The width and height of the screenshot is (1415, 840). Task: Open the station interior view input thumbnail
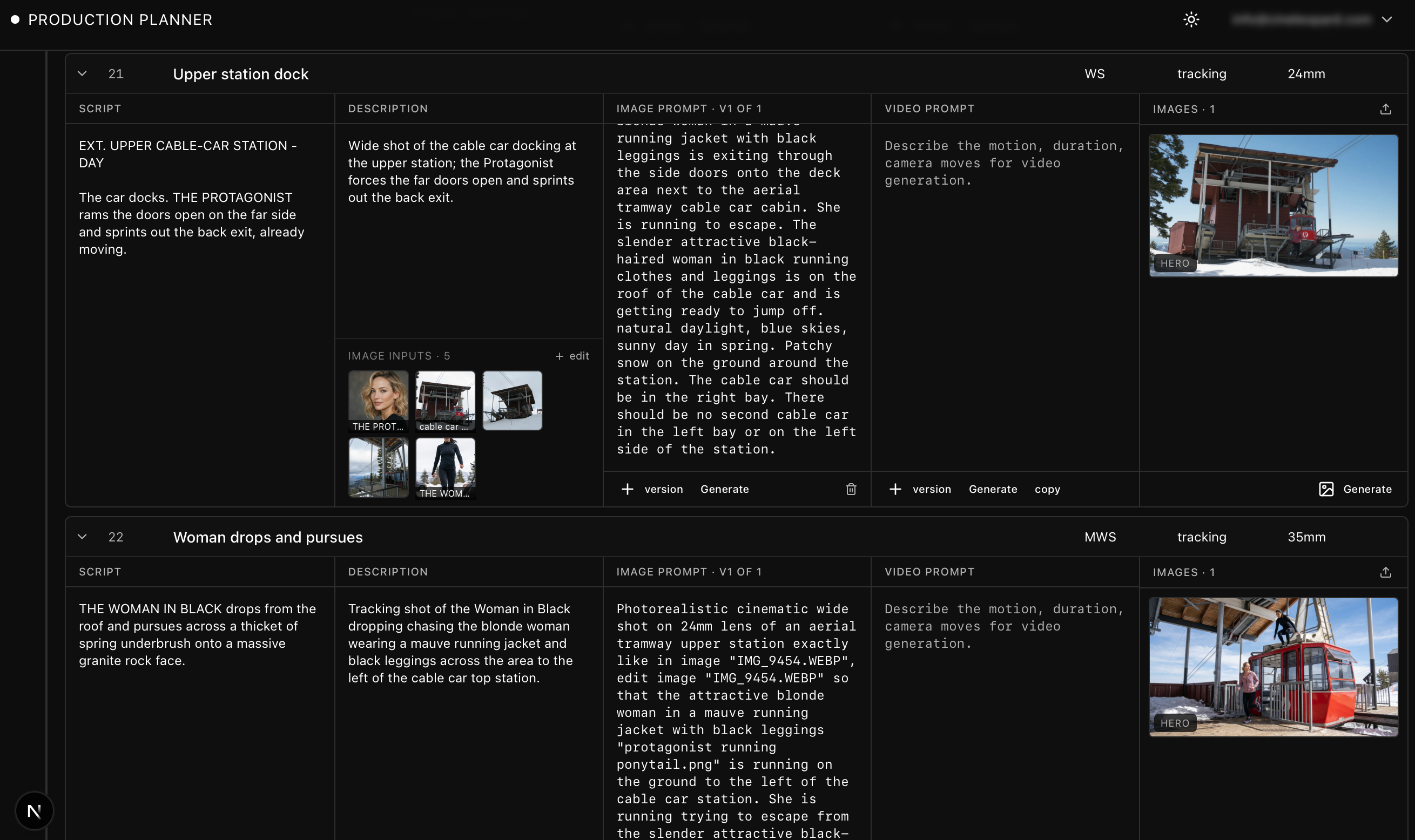pos(378,468)
